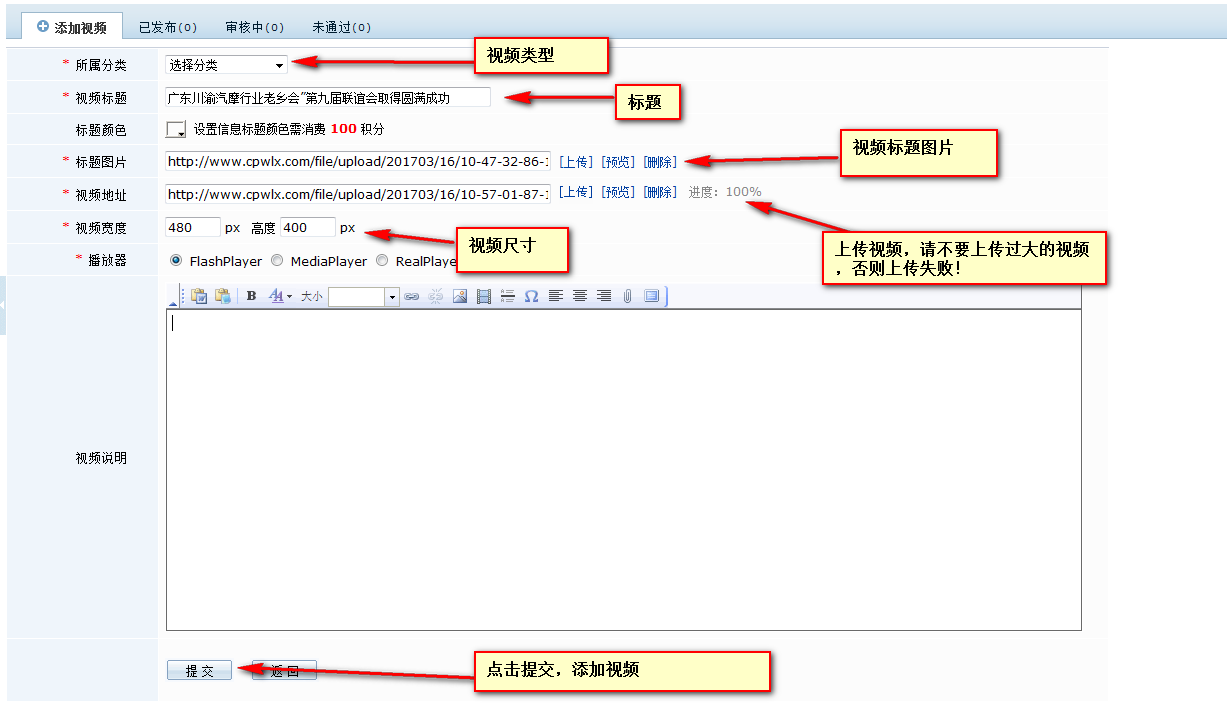Switch to the 已发布(0) tab

click(167, 27)
